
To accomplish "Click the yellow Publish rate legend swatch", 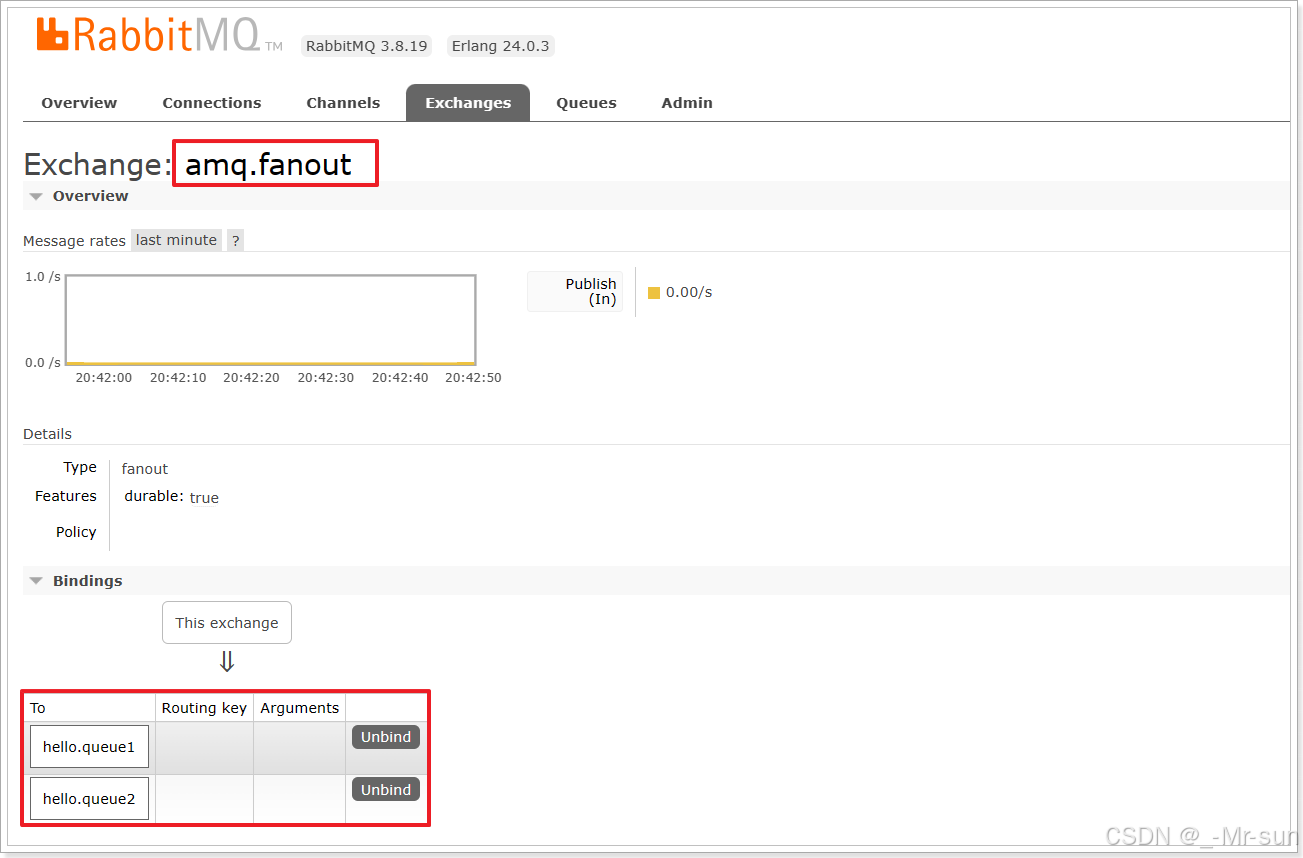I will click(x=654, y=293).
